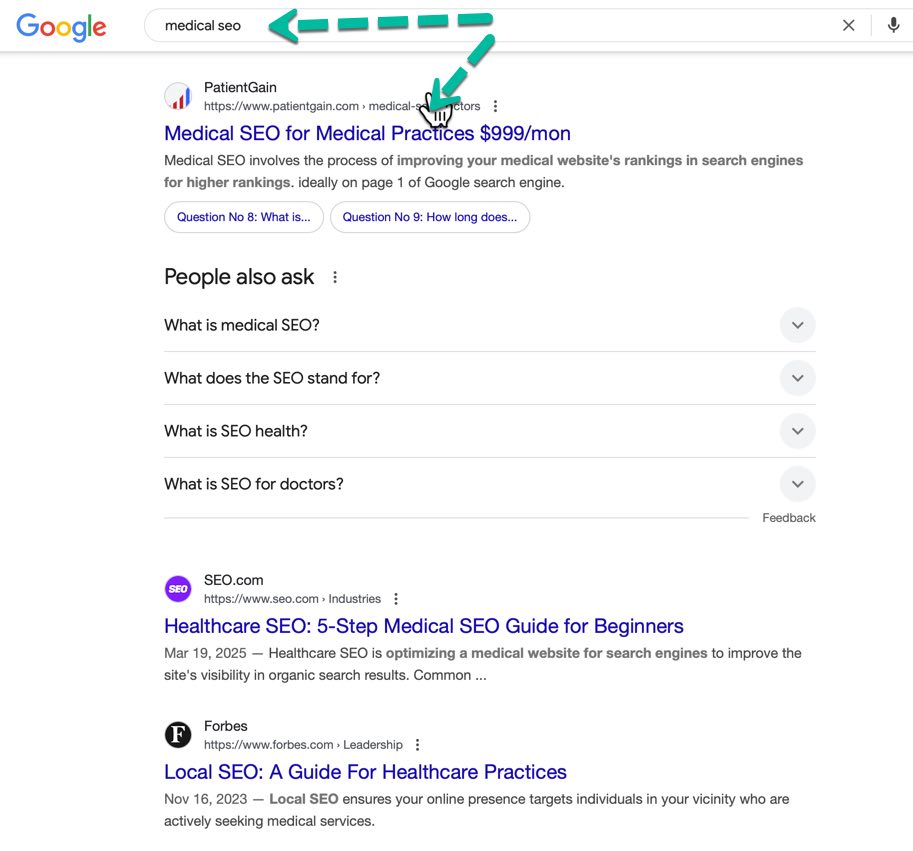Click the SEO.com purple favicon
Viewport: 913px width, 851px height.
coord(178,589)
